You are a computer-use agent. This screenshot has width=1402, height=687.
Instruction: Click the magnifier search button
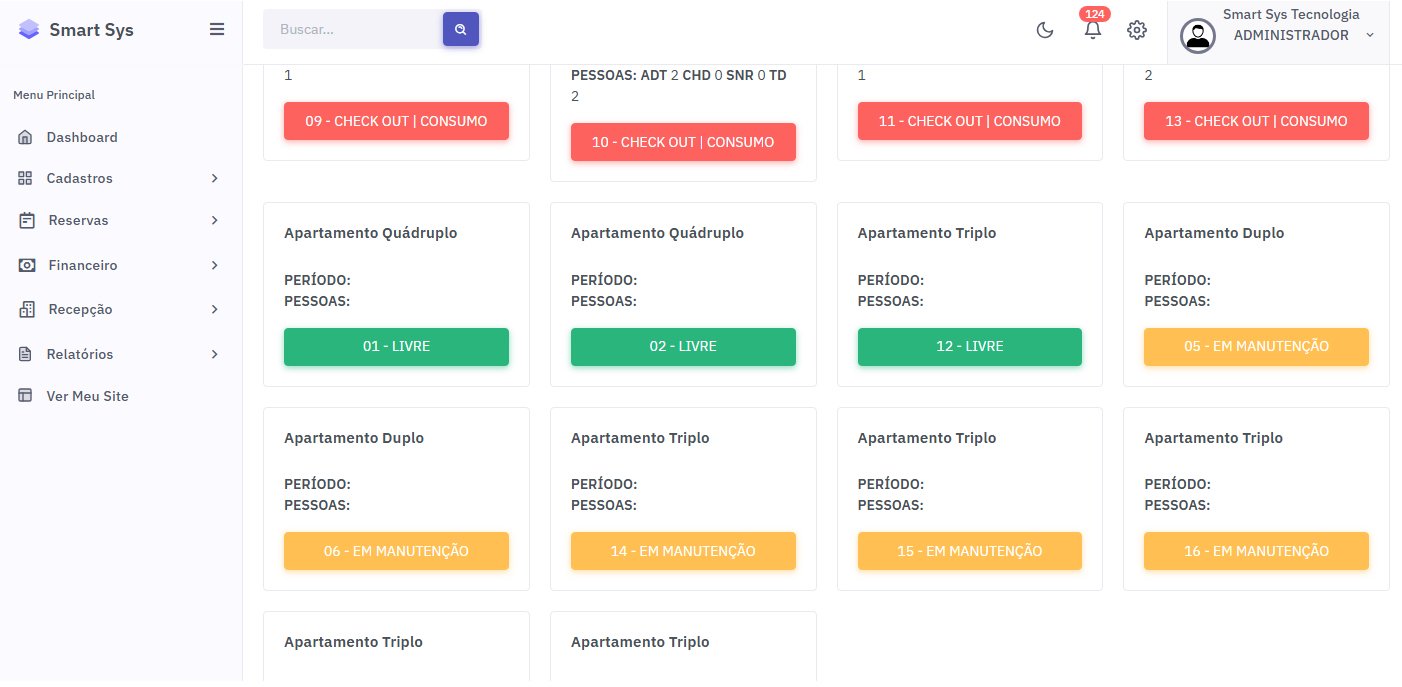[x=461, y=30]
